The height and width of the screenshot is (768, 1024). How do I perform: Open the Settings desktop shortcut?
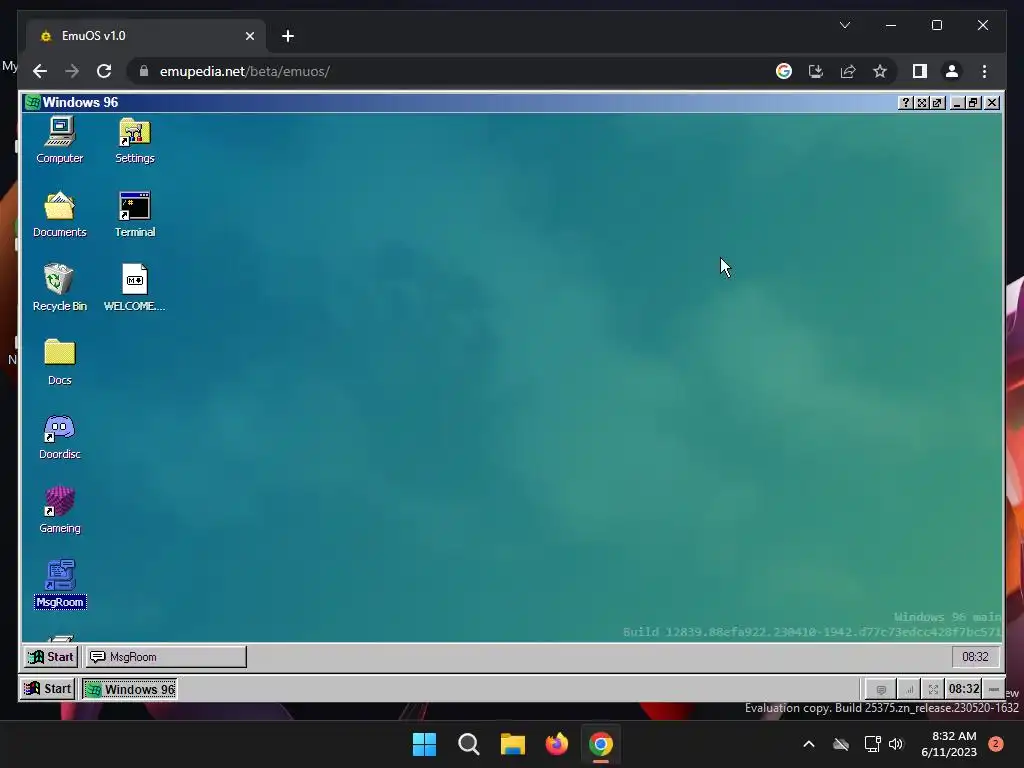point(135,140)
